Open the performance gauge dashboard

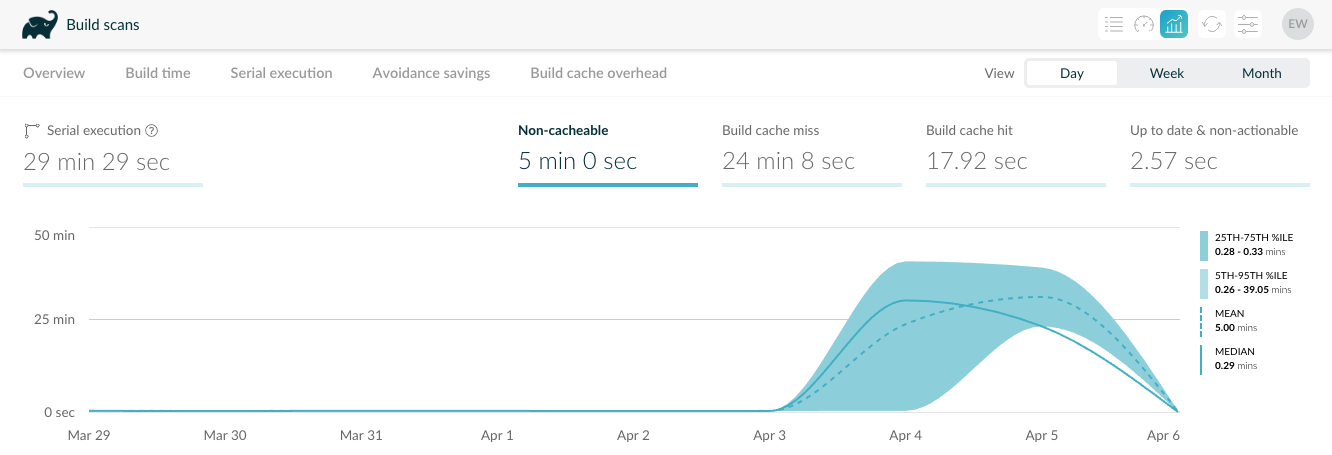pyautogui.click(x=1144, y=24)
